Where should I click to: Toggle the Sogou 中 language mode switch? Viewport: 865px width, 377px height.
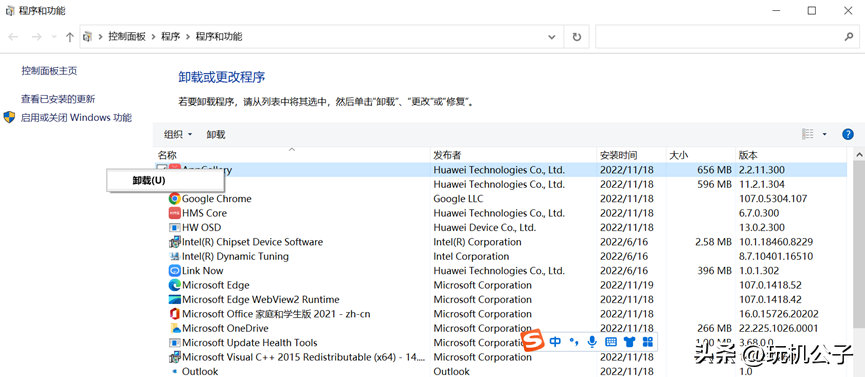point(556,342)
